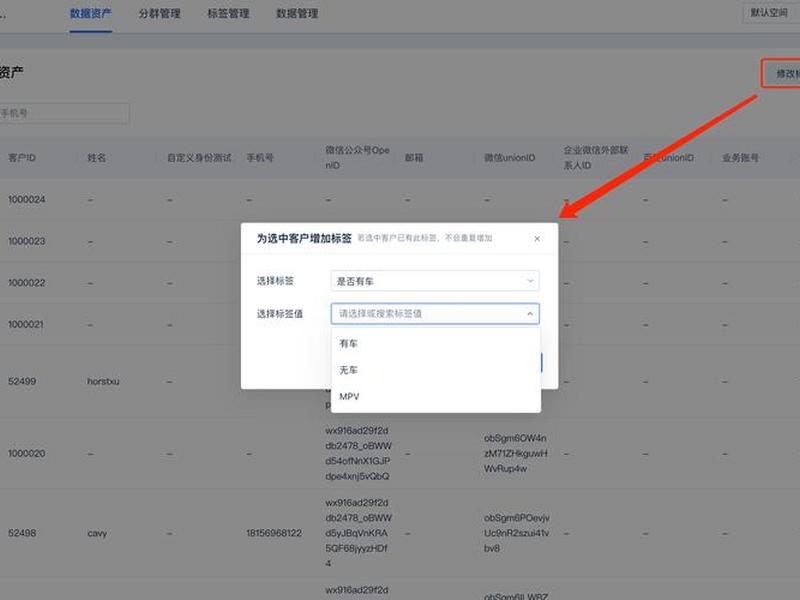The image size is (800, 600).
Task: Click the 客户ID column header
Action: [22, 158]
